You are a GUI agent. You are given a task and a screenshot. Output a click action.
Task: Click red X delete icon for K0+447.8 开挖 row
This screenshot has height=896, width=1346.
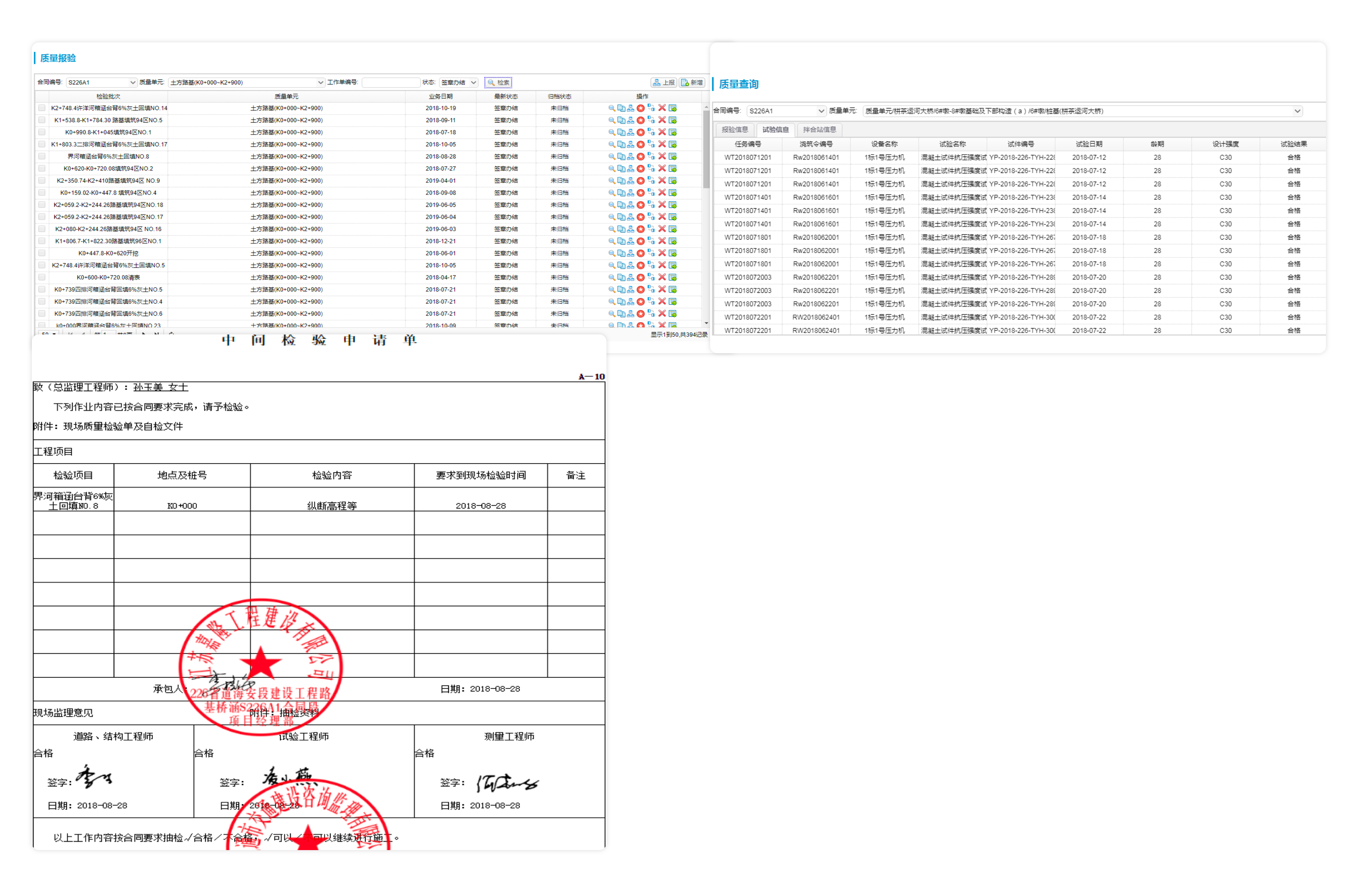[x=662, y=253]
